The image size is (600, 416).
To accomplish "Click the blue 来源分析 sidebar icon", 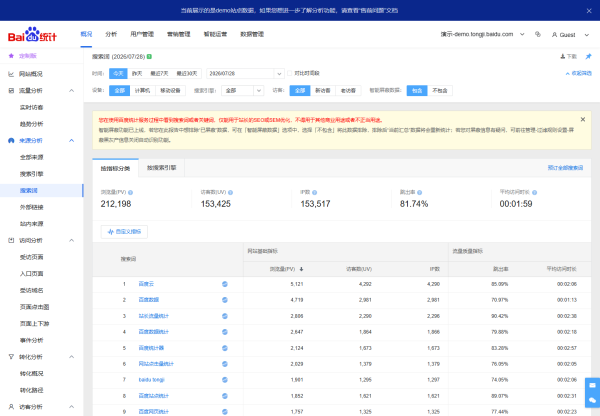I will pos(11,140).
